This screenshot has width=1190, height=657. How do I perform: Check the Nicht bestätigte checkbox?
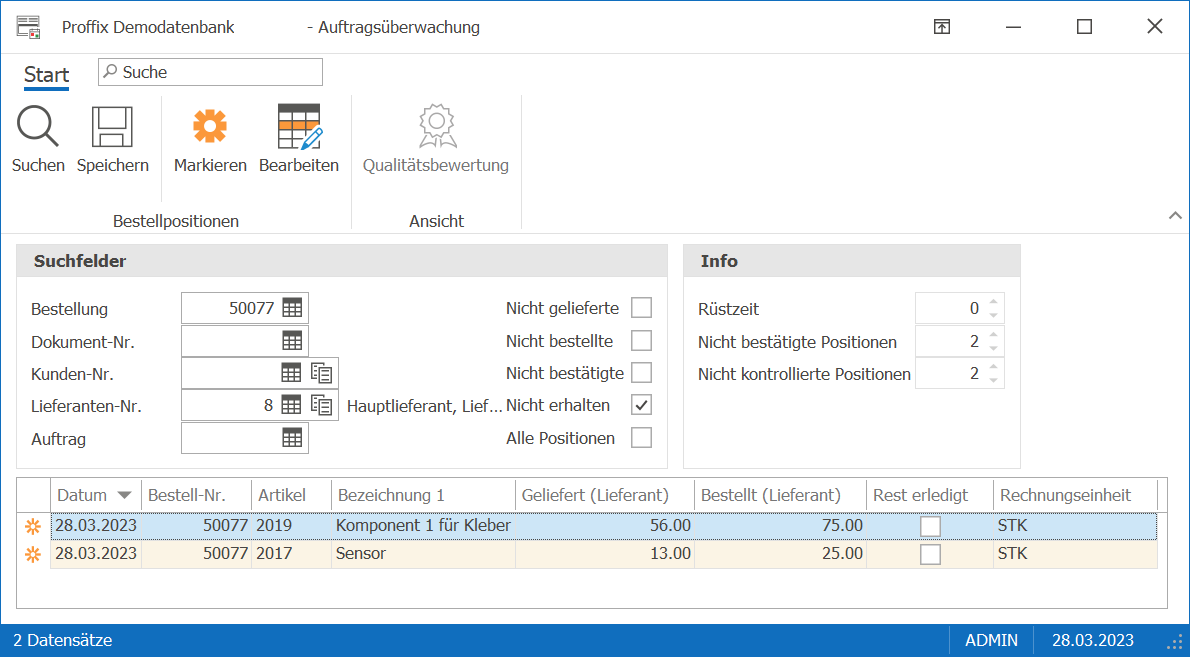(x=641, y=373)
